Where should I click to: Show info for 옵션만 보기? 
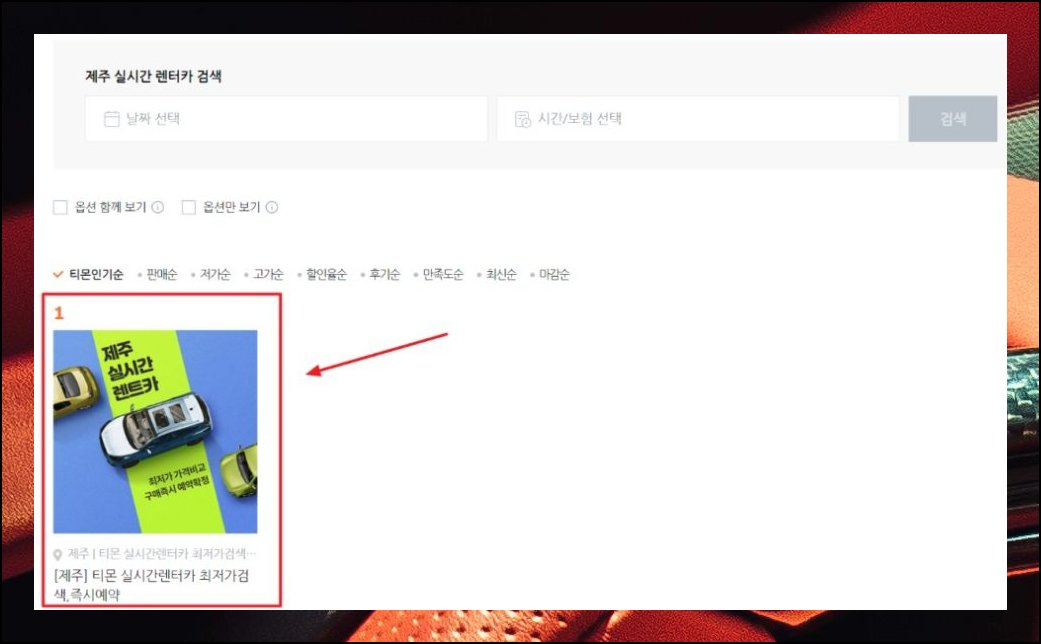pos(272,207)
